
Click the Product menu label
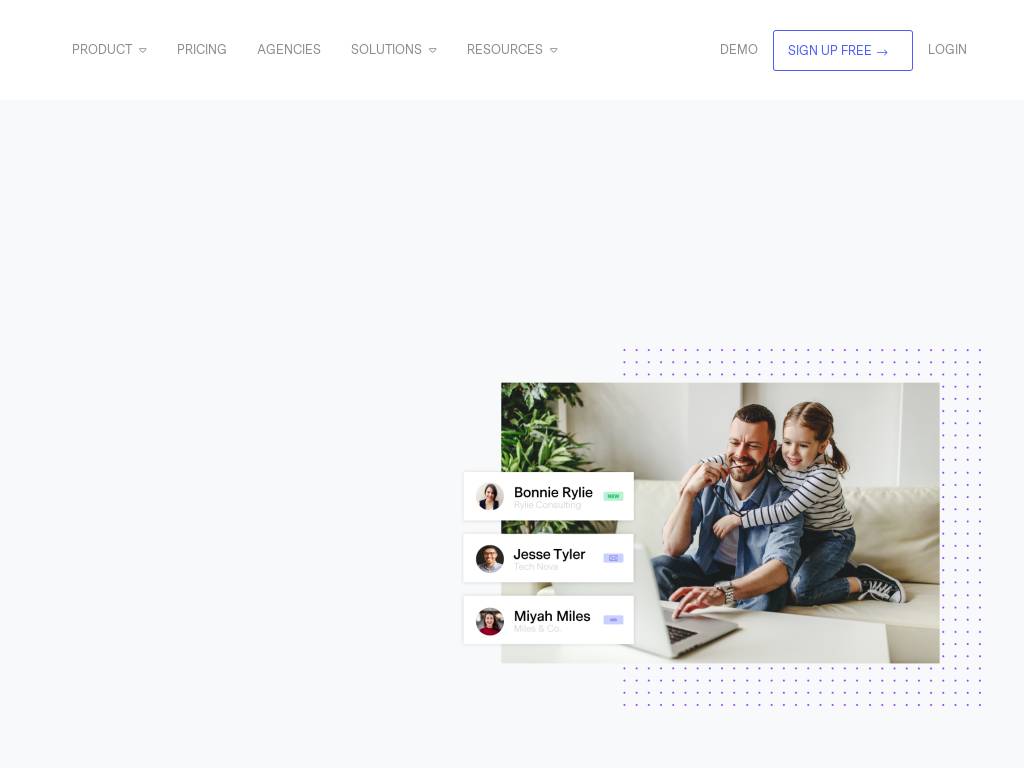[102, 50]
